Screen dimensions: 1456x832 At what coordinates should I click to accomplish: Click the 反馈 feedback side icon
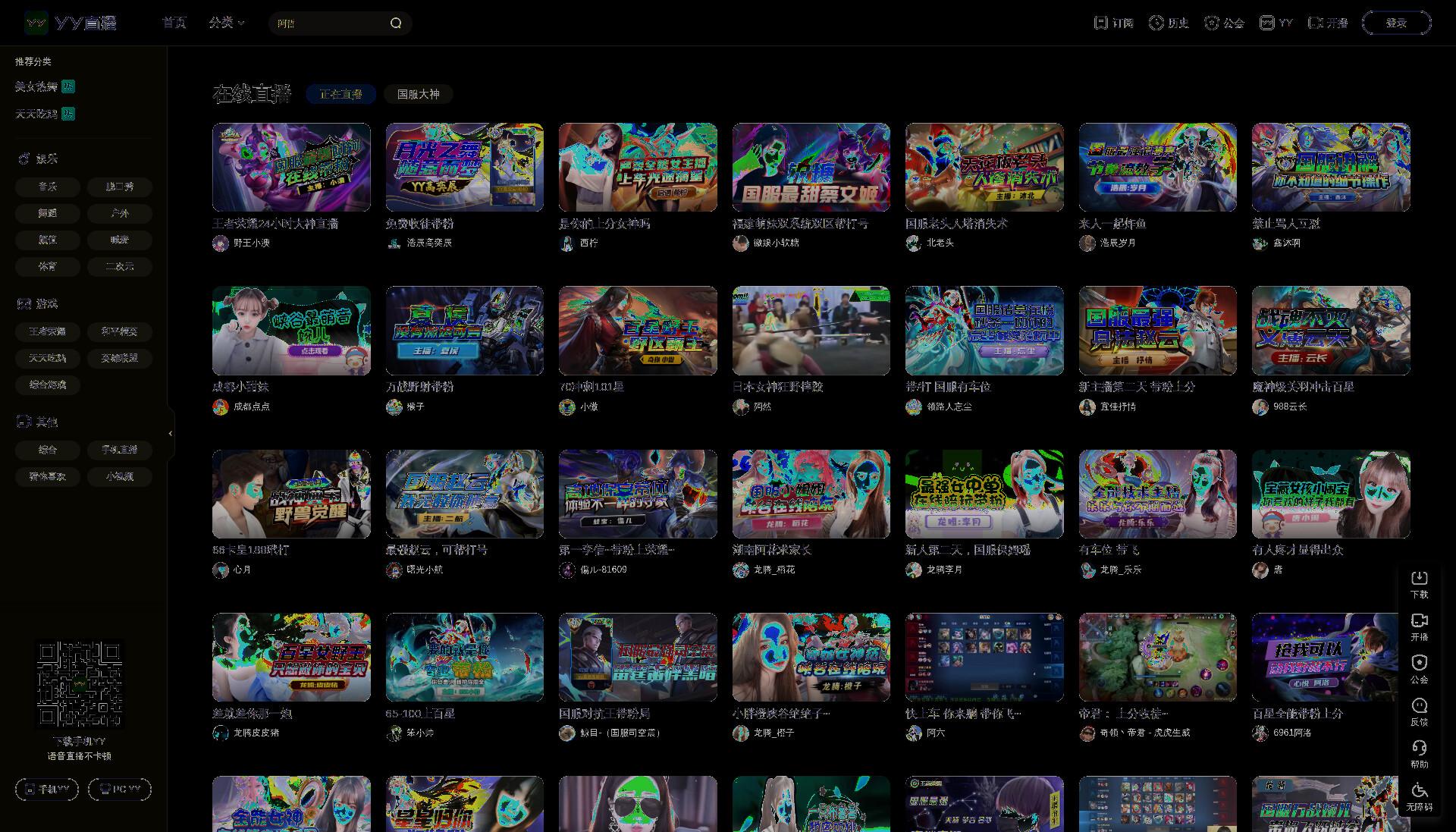tap(1419, 705)
